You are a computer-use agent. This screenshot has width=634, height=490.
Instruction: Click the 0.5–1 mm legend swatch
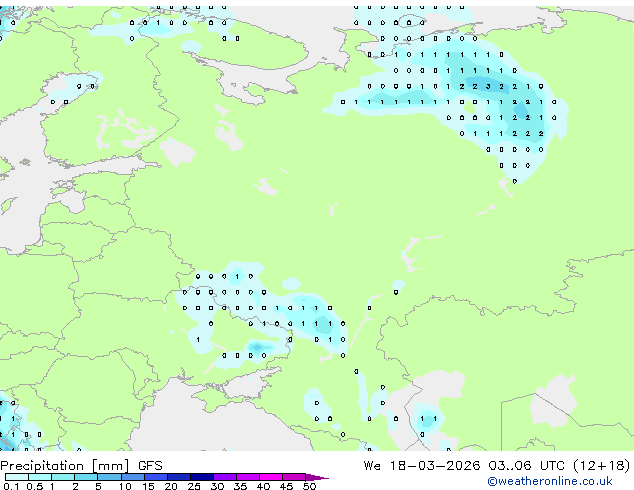40,477
